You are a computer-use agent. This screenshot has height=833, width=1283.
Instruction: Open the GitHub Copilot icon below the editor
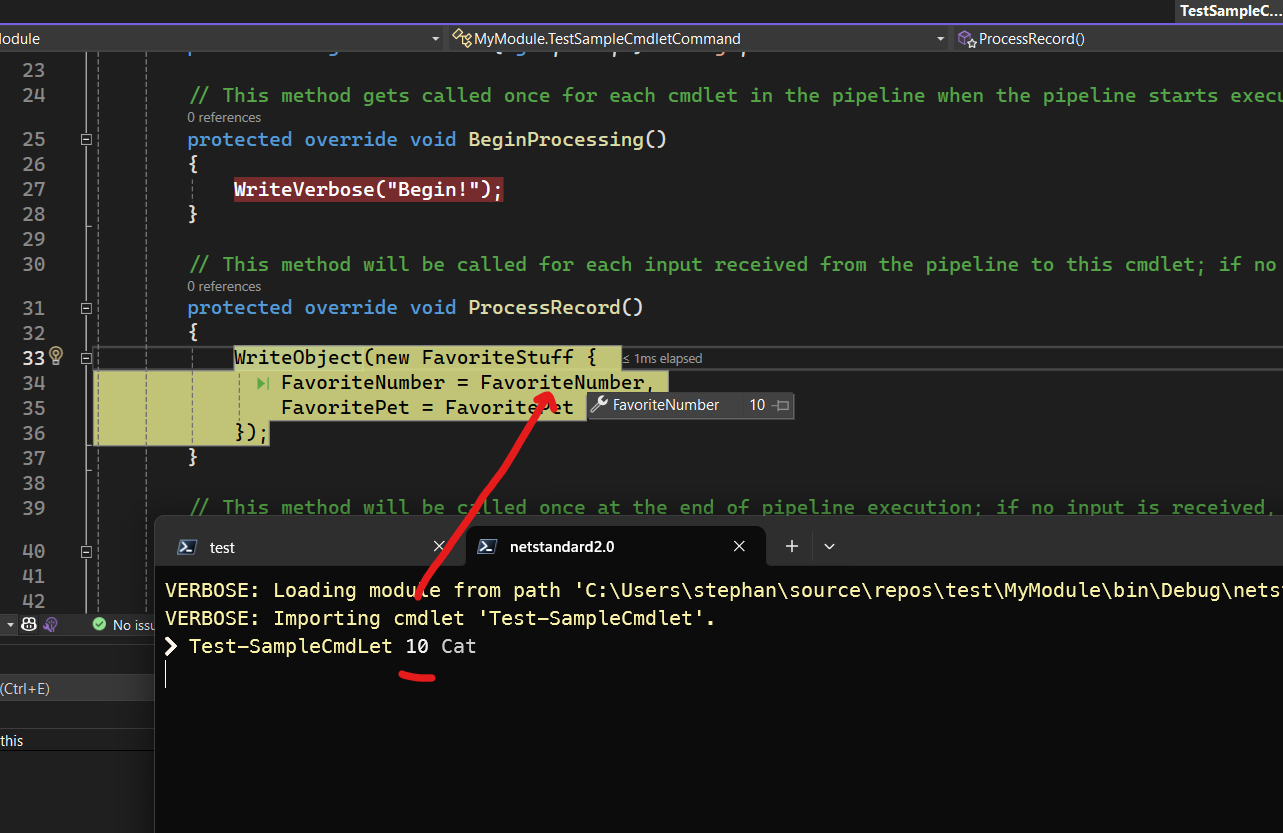click(x=29, y=624)
